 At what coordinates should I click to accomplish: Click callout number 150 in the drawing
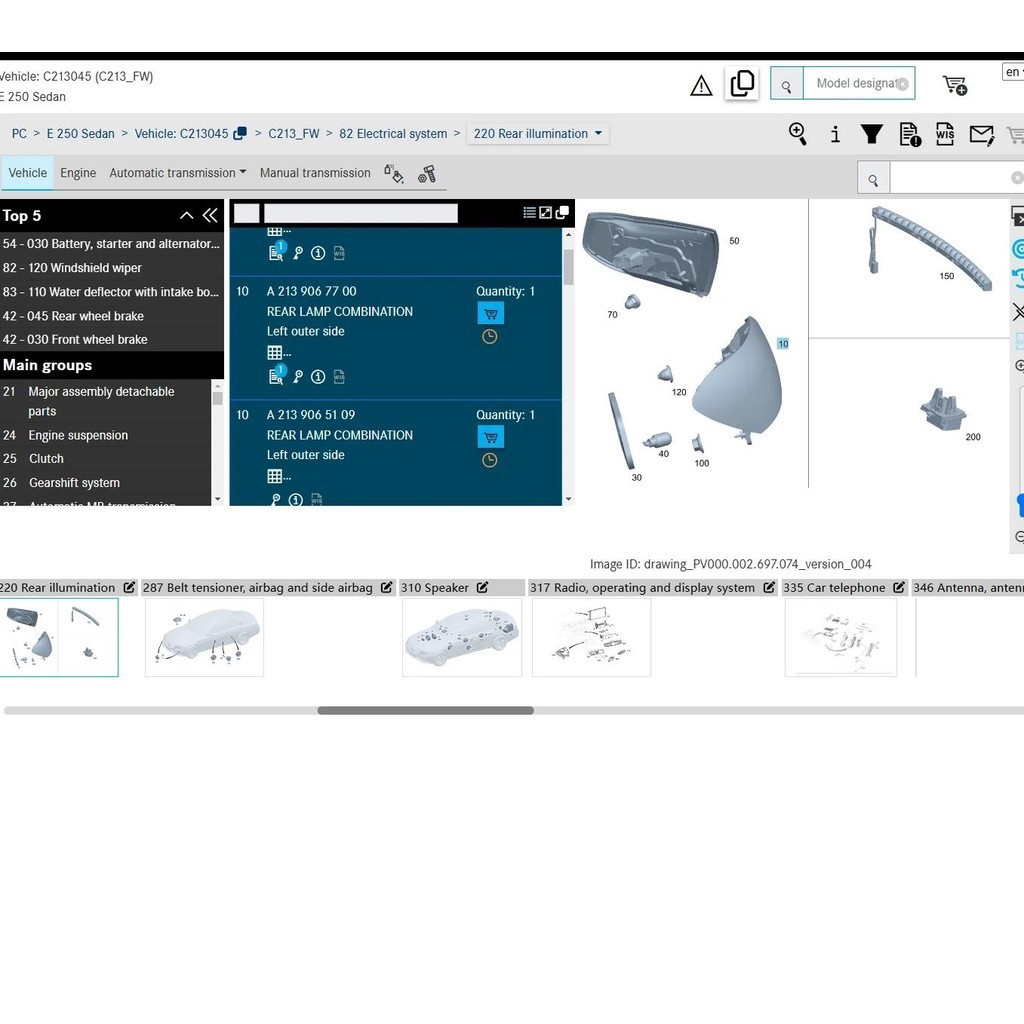(x=946, y=276)
